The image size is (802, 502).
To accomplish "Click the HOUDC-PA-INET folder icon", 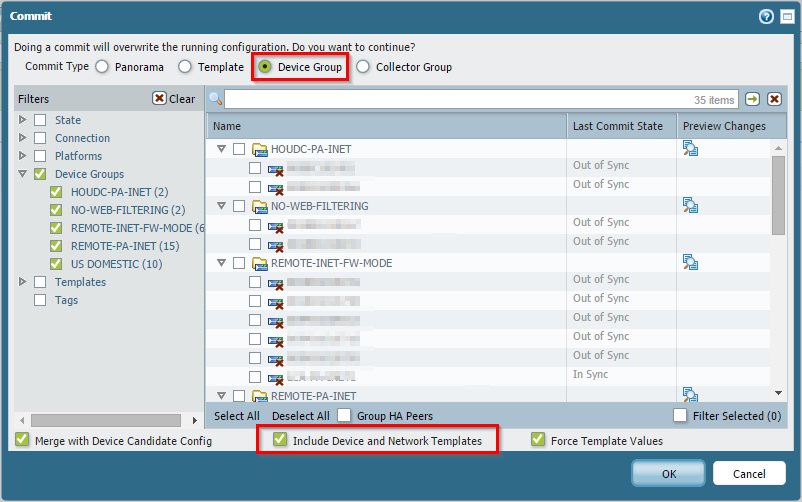I will pyautogui.click(x=260, y=149).
